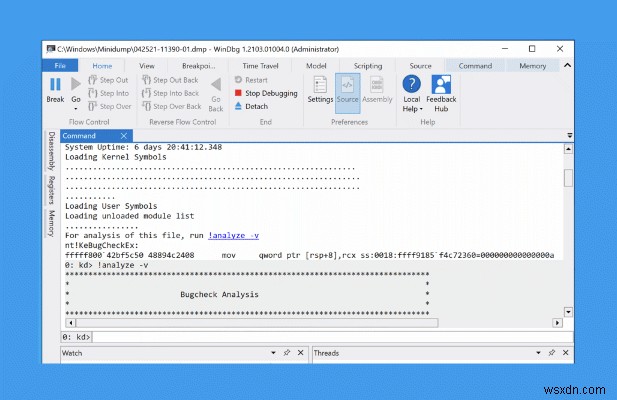Pin the Threads panel

tap(552, 353)
